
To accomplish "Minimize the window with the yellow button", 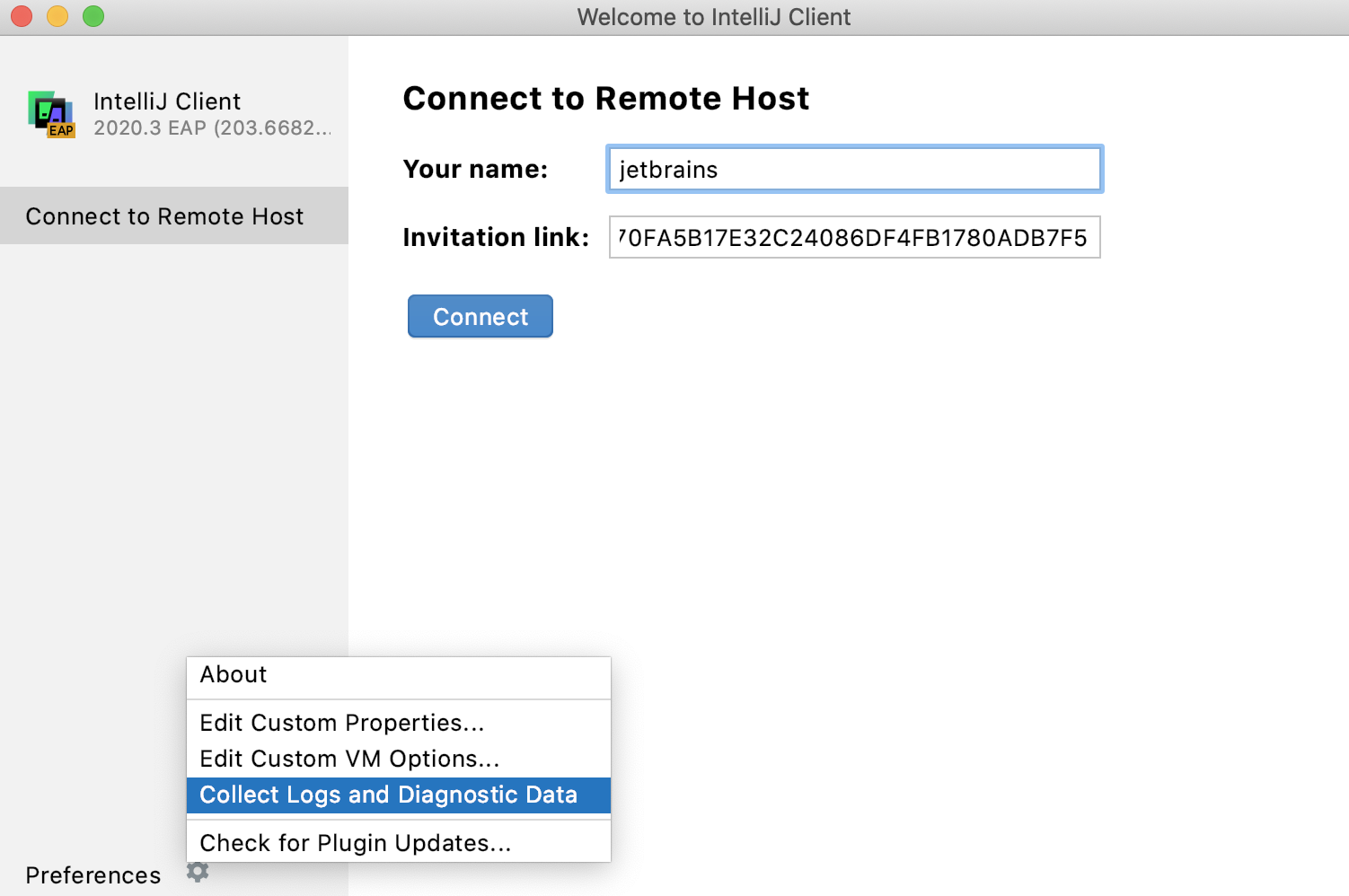I will tap(57, 16).
